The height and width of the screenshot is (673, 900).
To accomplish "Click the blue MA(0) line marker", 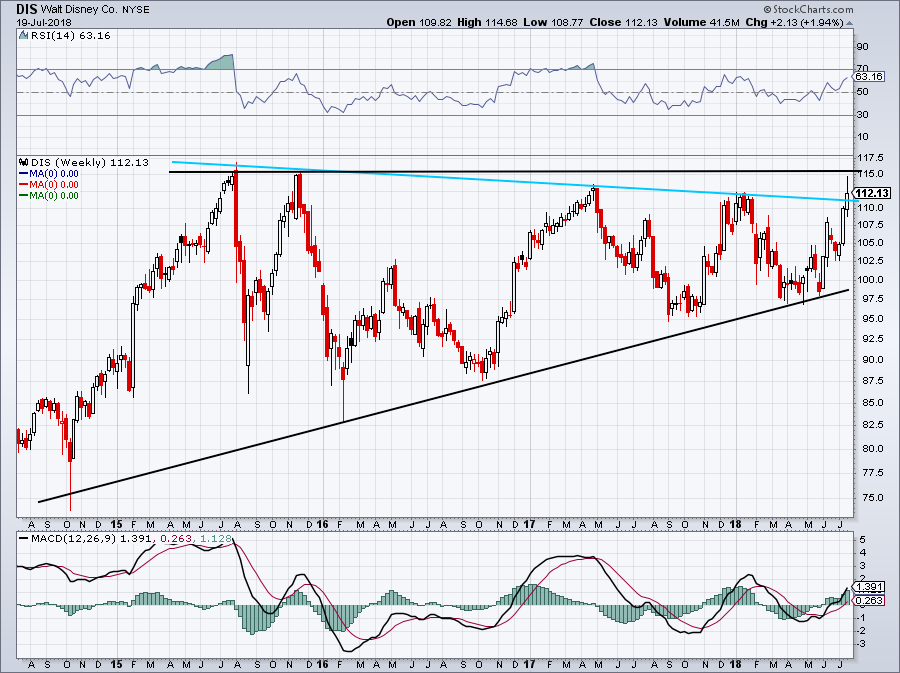I will 24,174.
